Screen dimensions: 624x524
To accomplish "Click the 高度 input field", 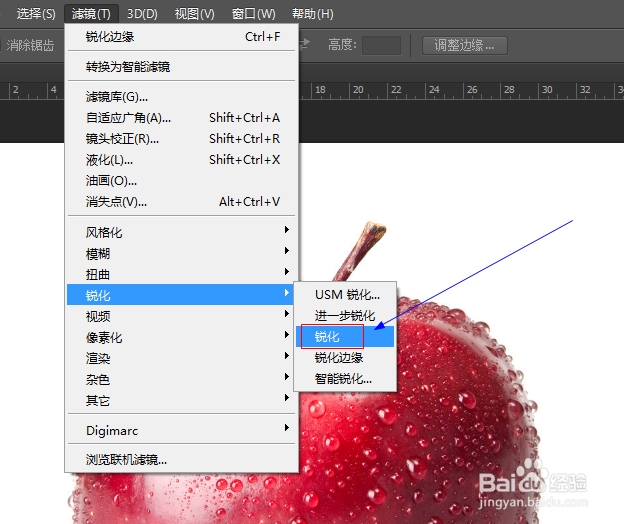I will coord(381,45).
